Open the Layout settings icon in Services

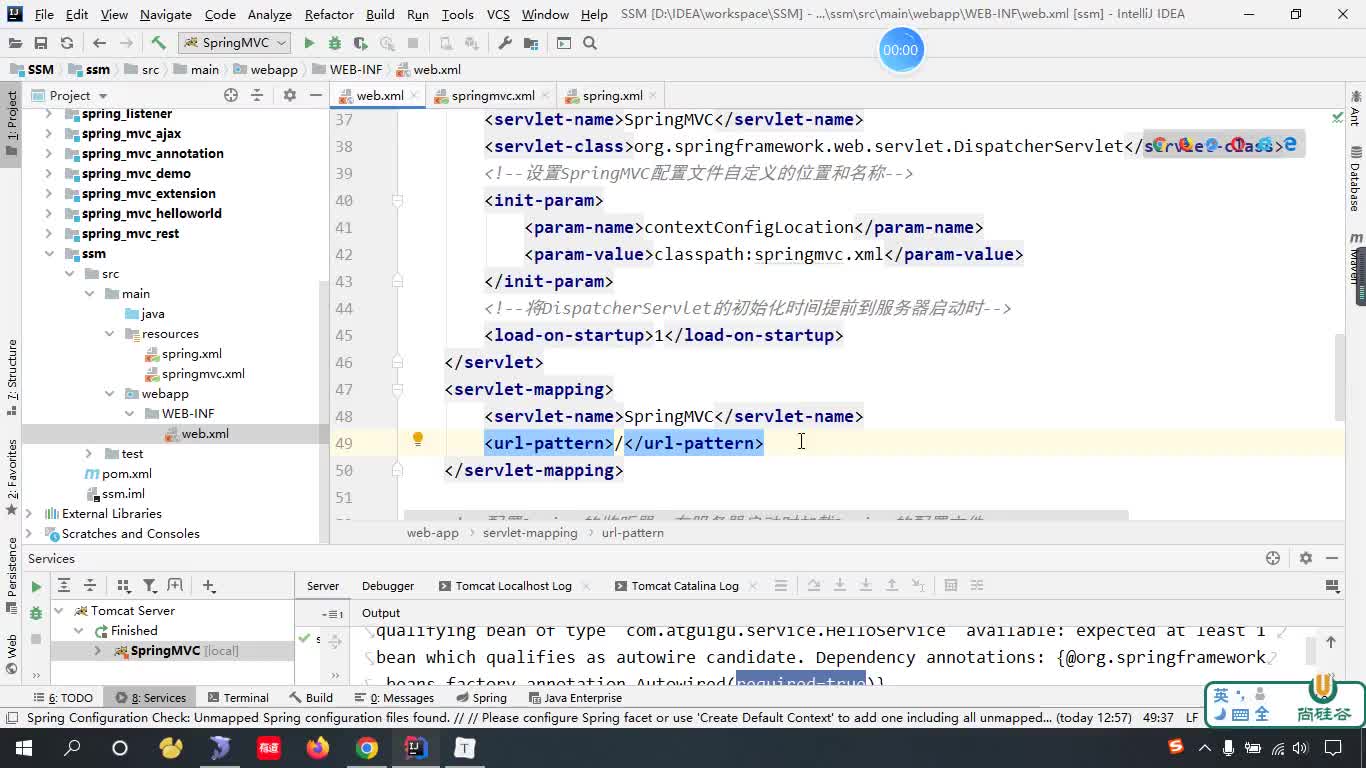[1332, 586]
